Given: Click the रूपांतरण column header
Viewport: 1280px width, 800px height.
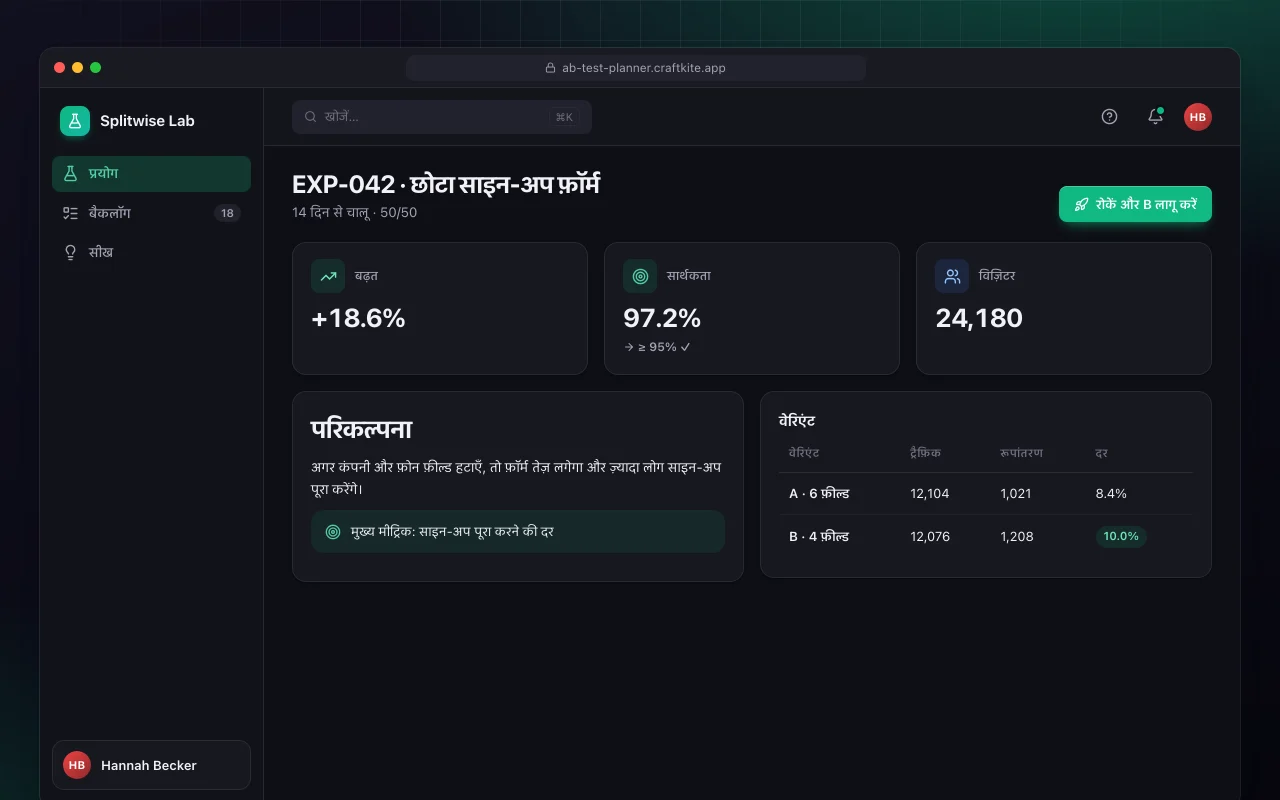Looking at the screenshot, I should pyautogui.click(x=1021, y=453).
